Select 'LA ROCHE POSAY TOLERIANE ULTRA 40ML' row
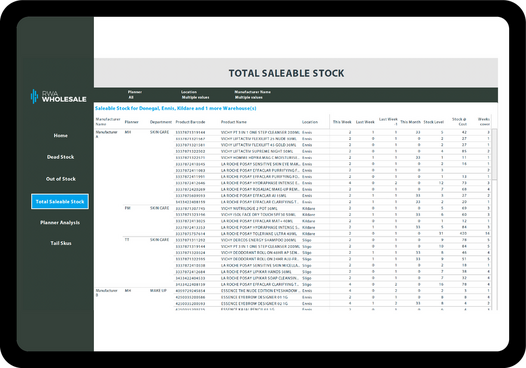Screen dimensions: 526x368 [x=332, y=234]
